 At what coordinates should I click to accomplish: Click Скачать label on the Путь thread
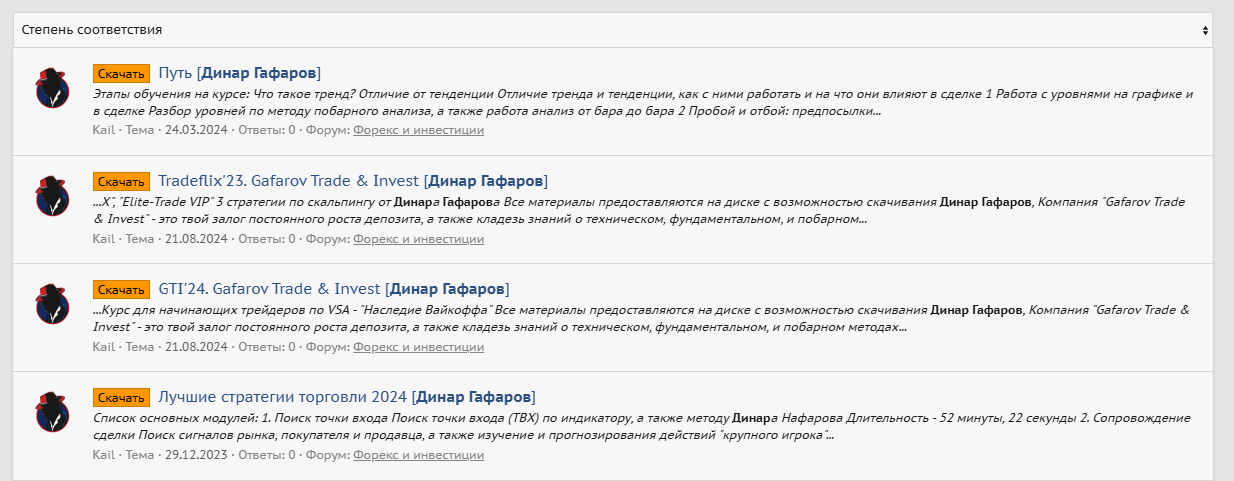point(121,73)
